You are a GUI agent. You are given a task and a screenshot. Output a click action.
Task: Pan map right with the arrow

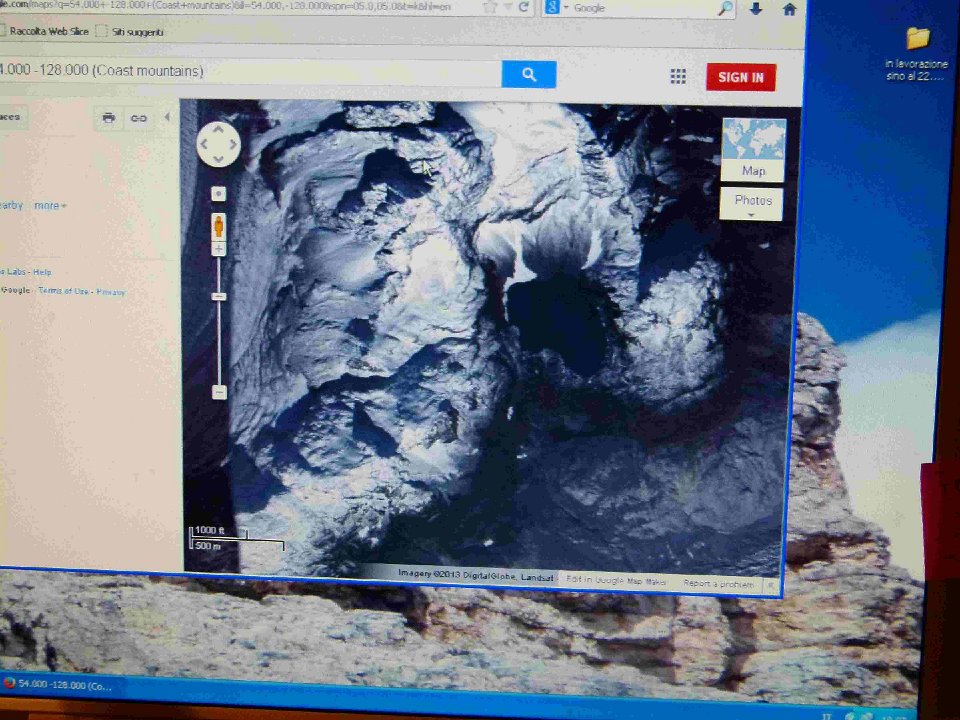click(x=233, y=144)
